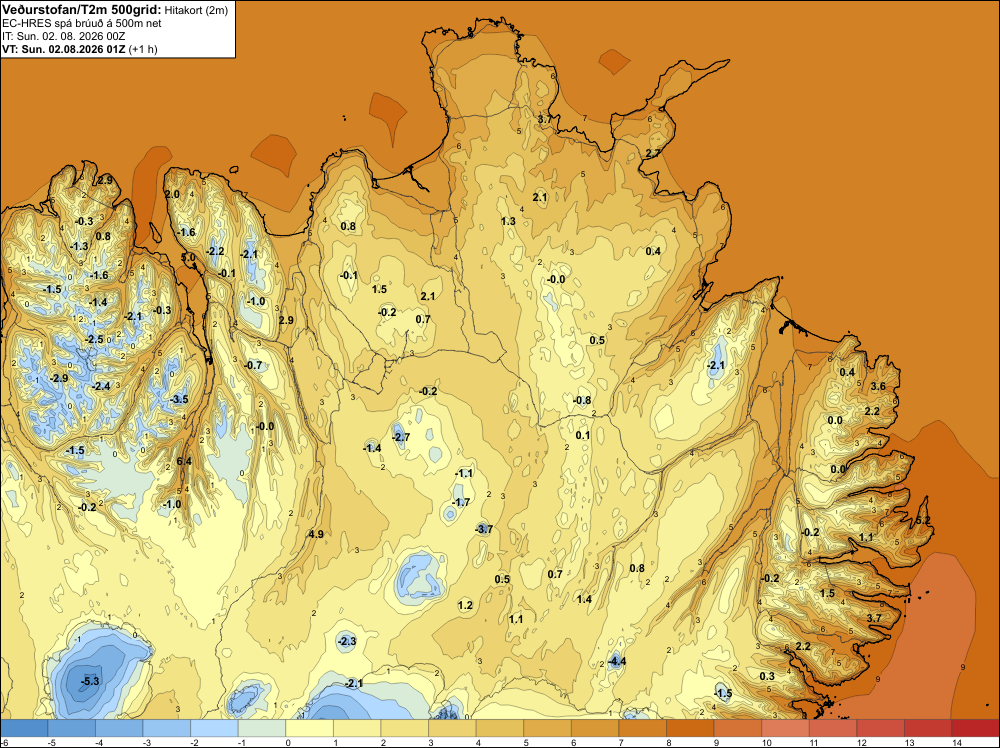Select the 6.4 temperature label
Image resolution: width=1000 pixels, height=748 pixels.
(x=184, y=462)
